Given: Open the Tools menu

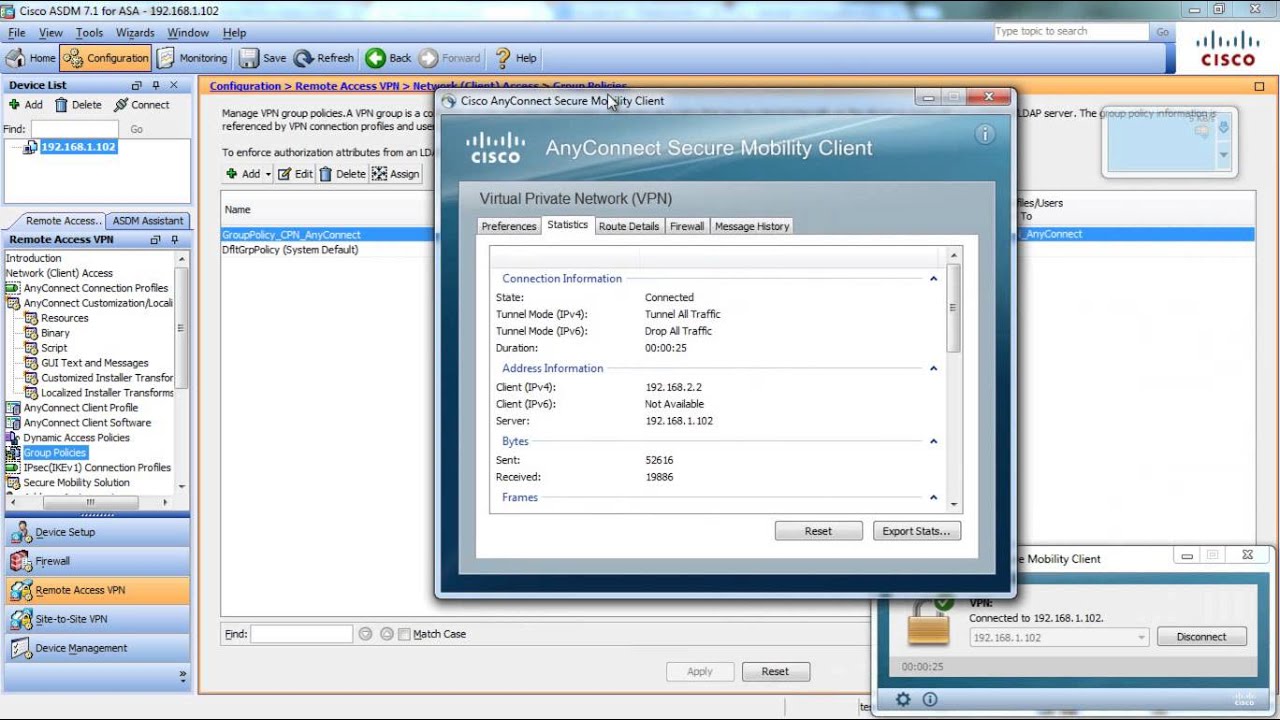Looking at the screenshot, I should [x=89, y=33].
